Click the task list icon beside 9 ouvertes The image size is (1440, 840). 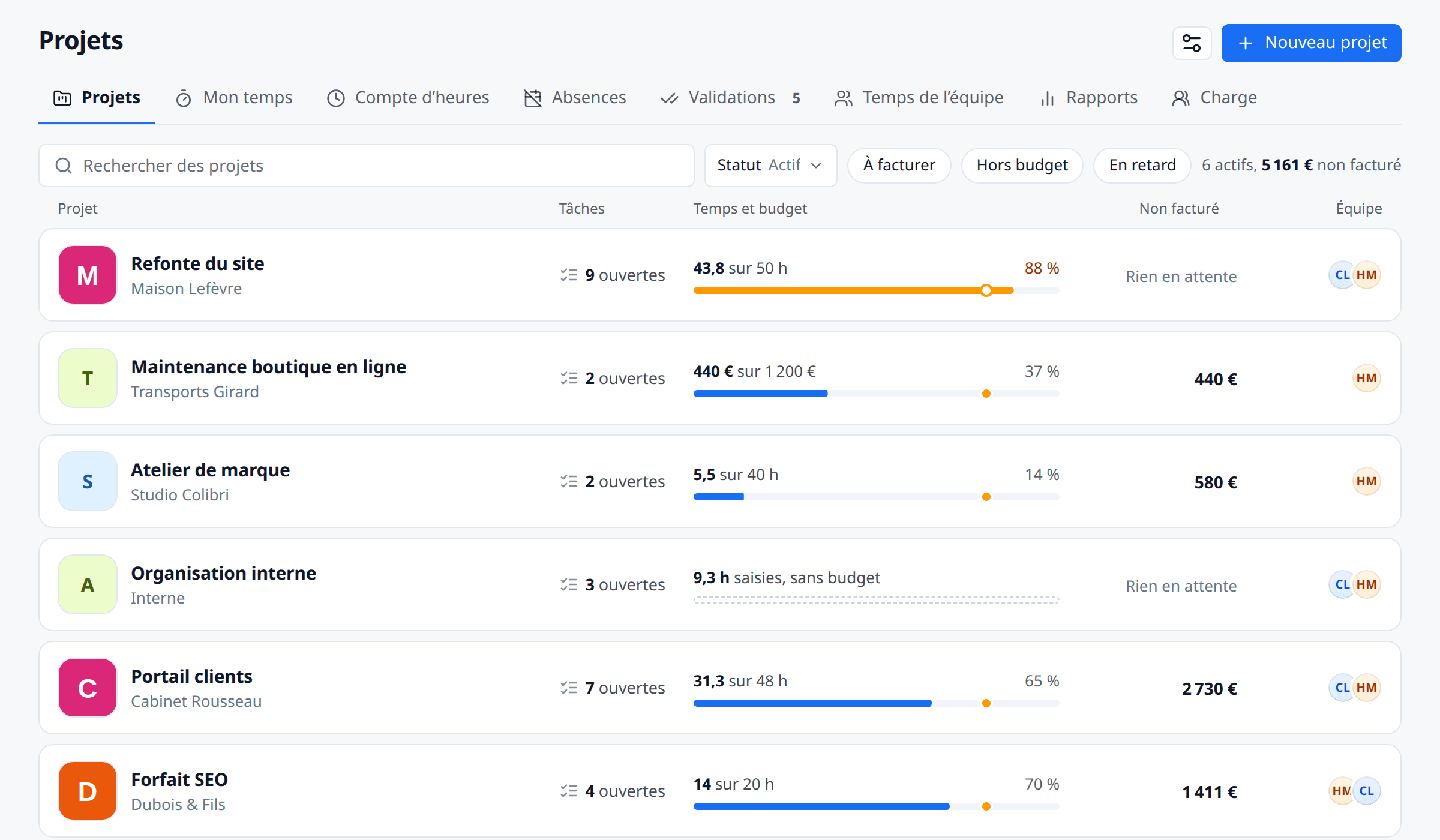pos(569,275)
